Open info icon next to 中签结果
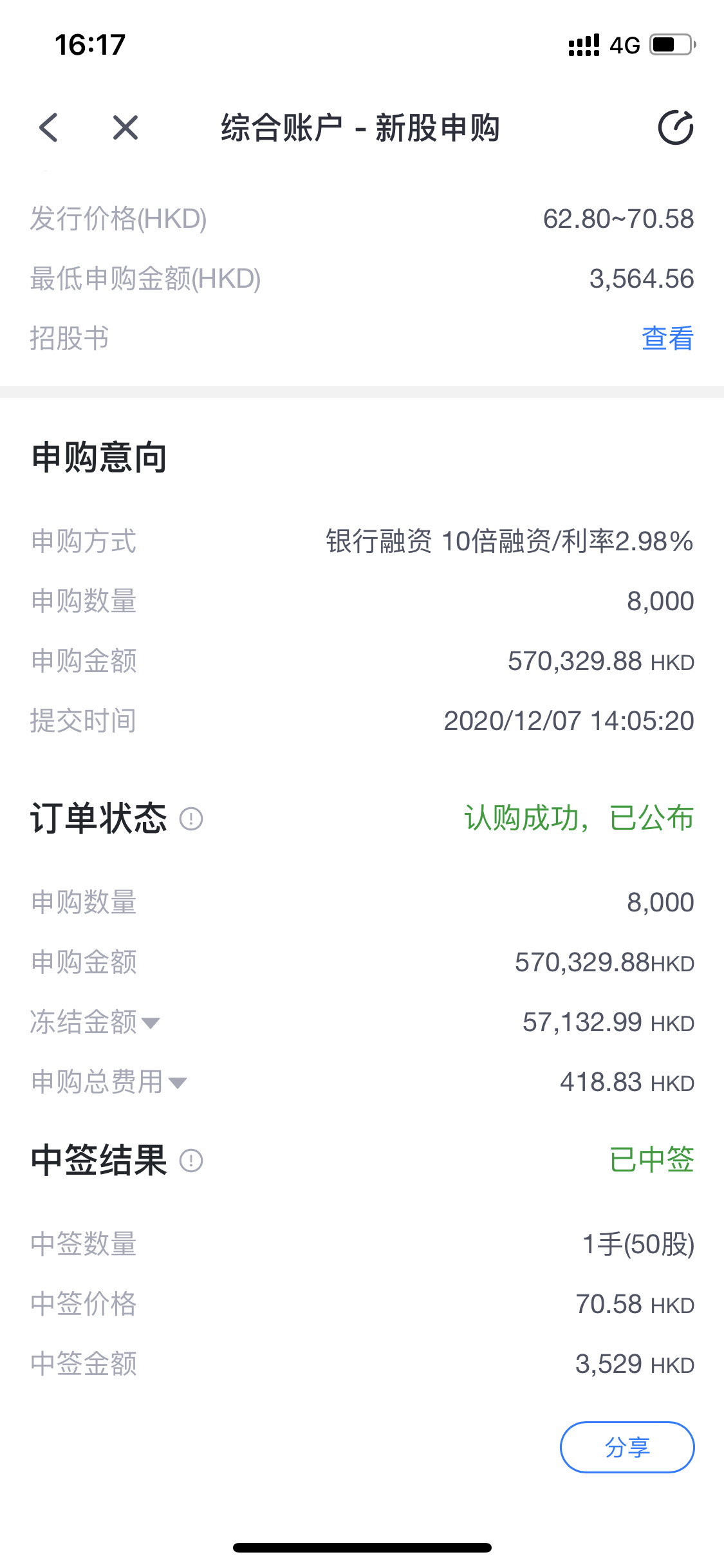Image resolution: width=724 pixels, height=1568 pixels. click(x=191, y=1161)
